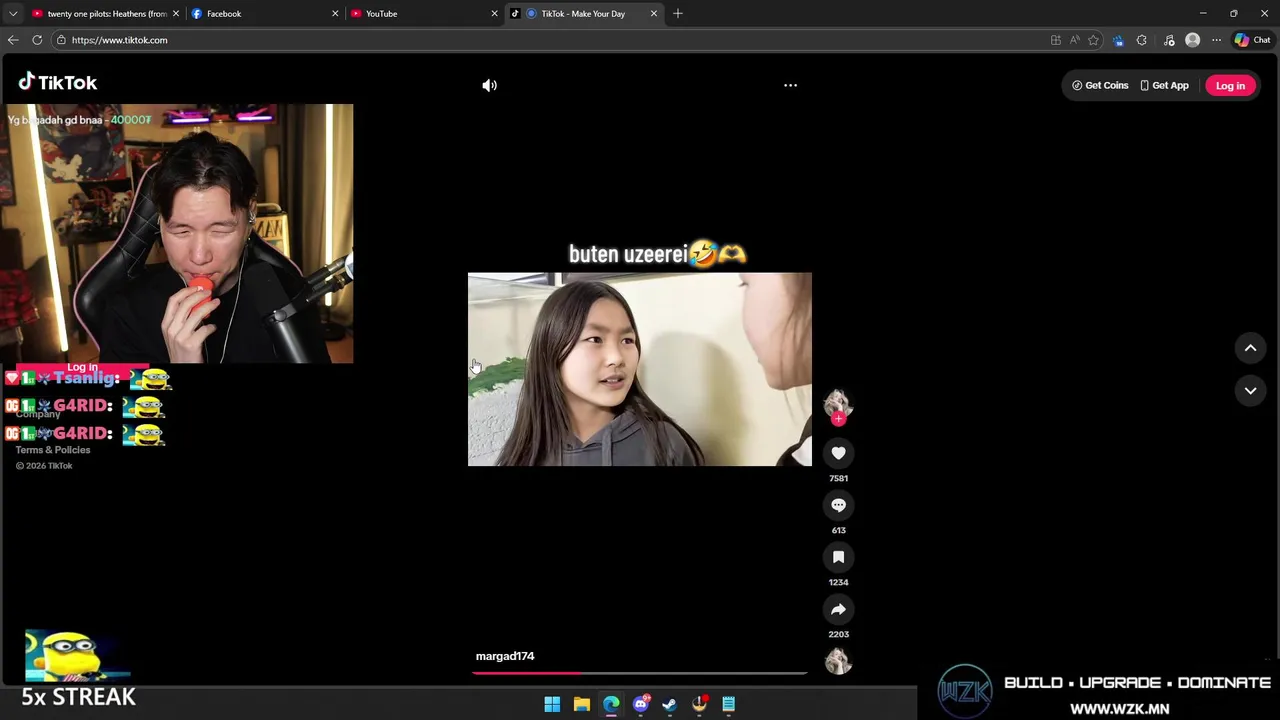Viewport: 1280px width, 720px height.
Task: Click the like count 7581
Action: (838, 478)
